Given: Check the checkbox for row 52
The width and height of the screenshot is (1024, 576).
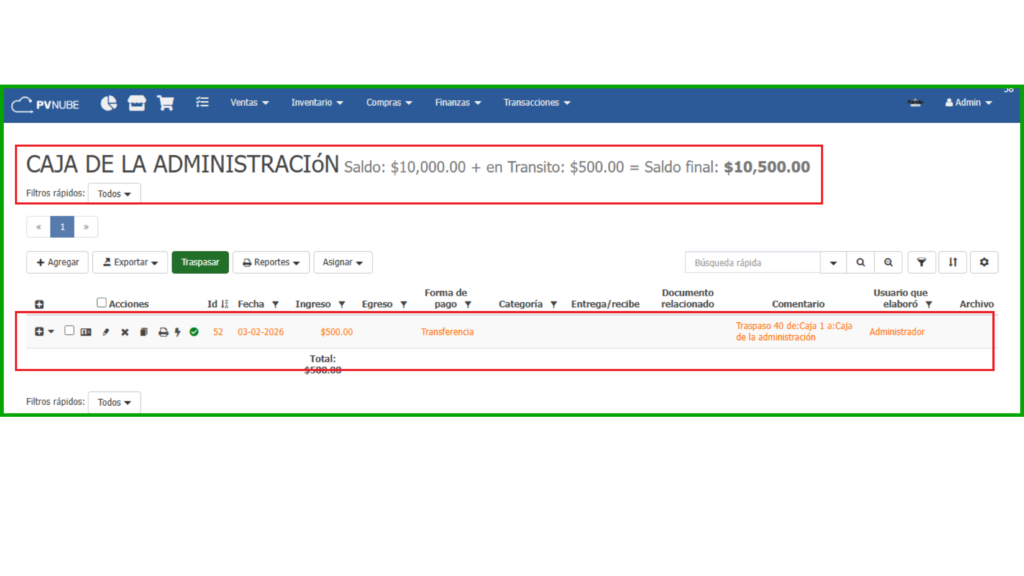Looking at the screenshot, I should click(69, 331).
